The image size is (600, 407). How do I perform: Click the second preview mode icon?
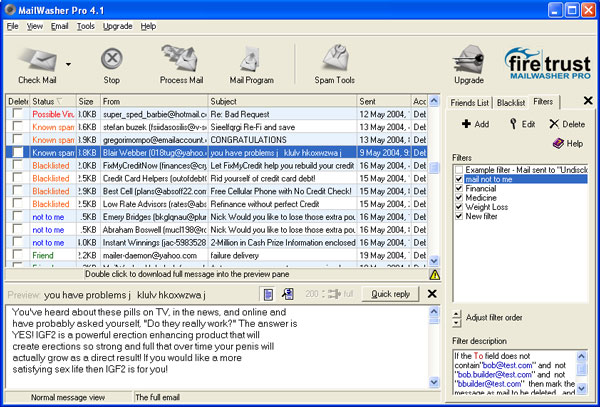[288, 294]
